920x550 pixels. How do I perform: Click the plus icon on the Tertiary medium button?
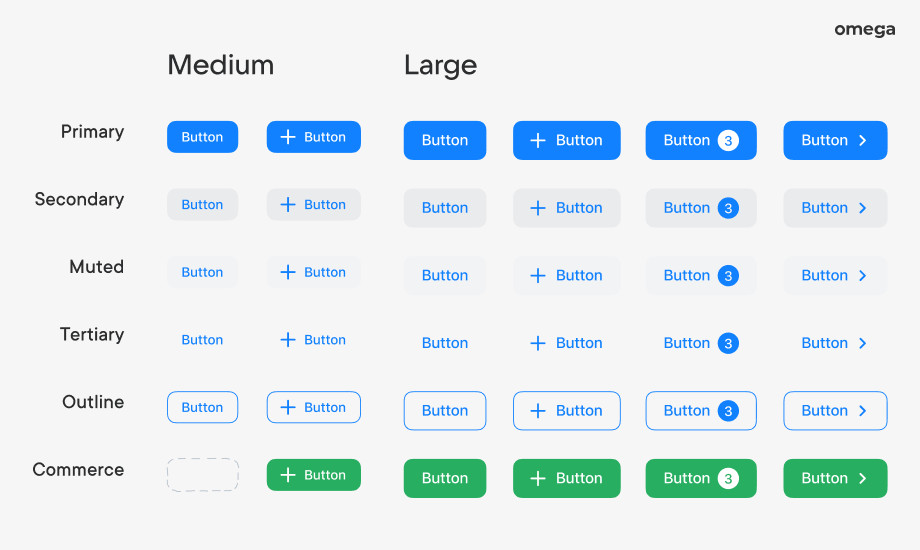[288, 340]
